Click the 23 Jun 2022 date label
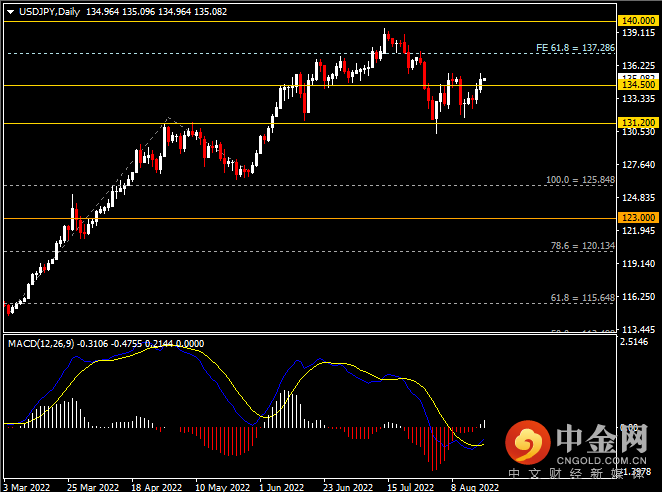Screen dimensions: 662x492 [x=348, y=487]
